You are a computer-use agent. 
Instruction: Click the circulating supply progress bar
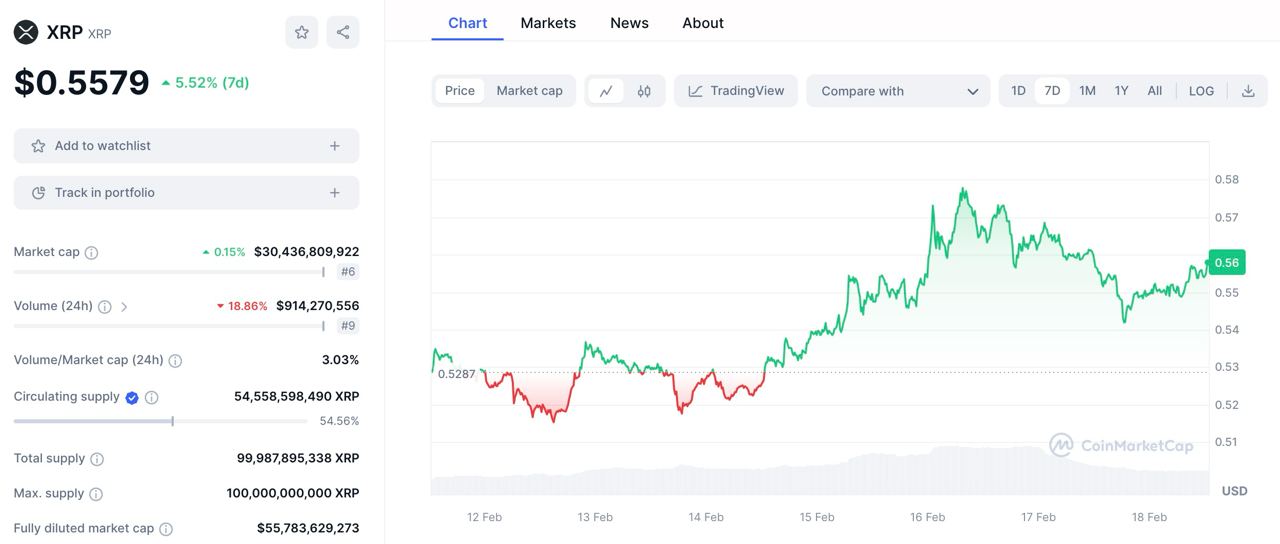[x=160, y=421]
